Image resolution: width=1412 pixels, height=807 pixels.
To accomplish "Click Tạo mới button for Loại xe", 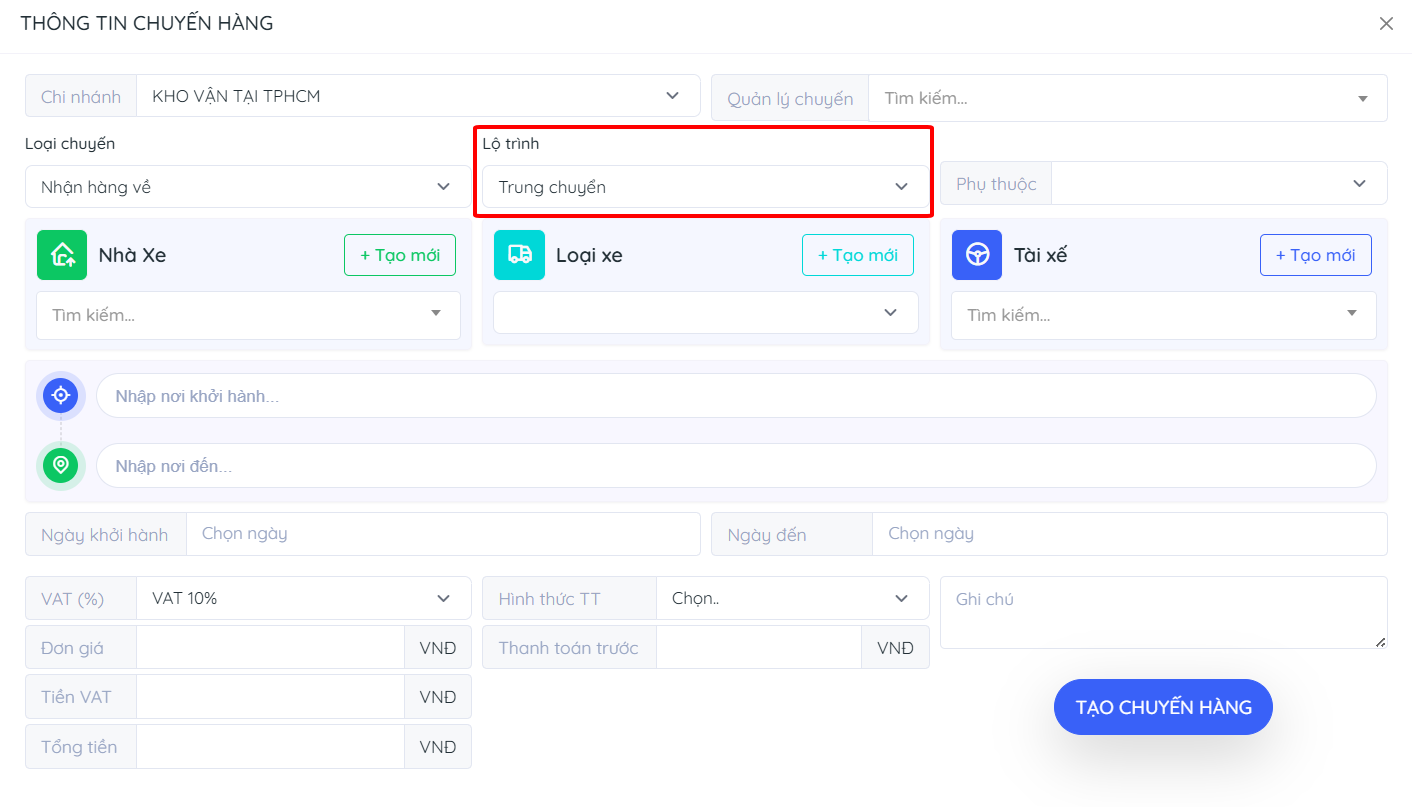I will (857, 255).
